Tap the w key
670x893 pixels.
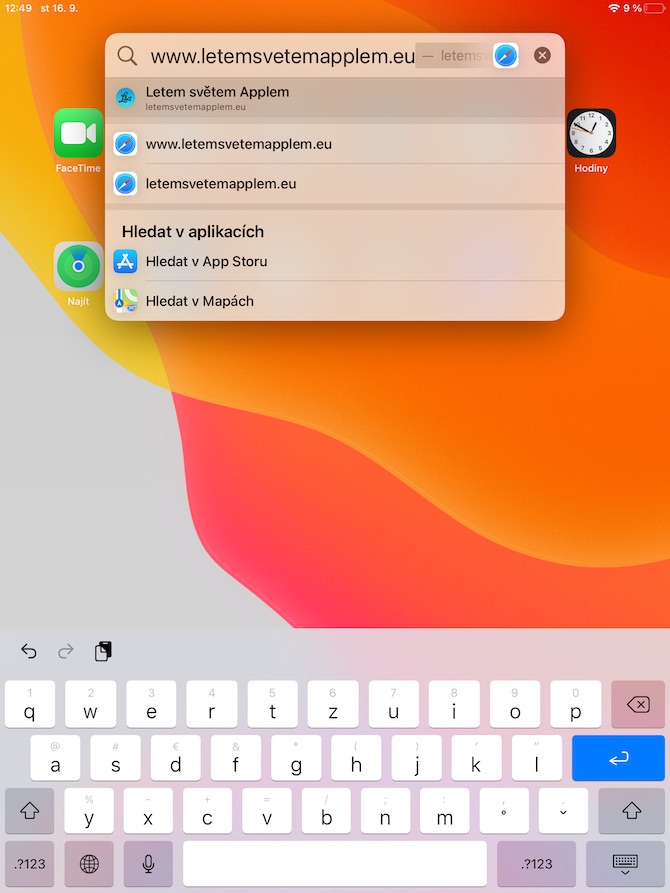(x=90, y=704)
